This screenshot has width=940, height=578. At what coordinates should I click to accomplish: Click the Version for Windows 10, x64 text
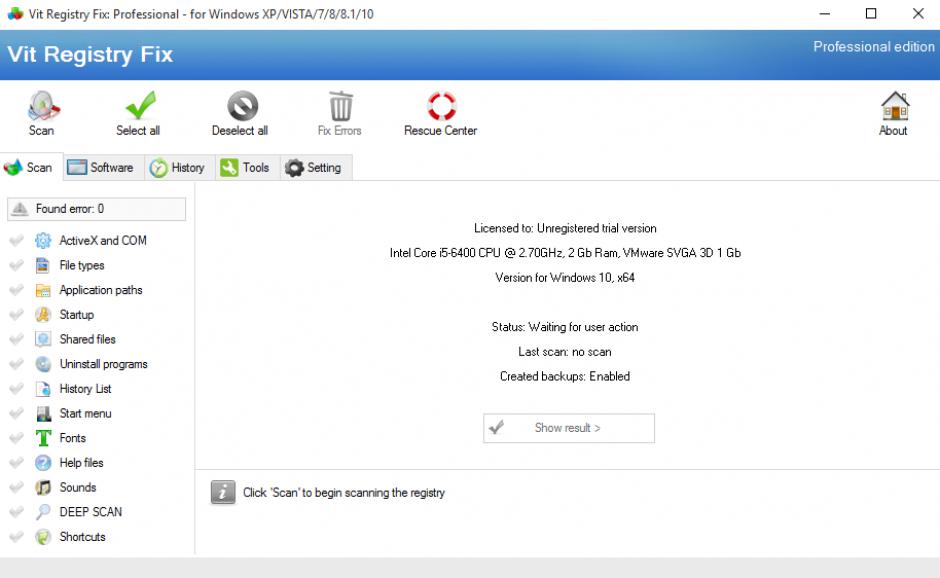[565, 278]
